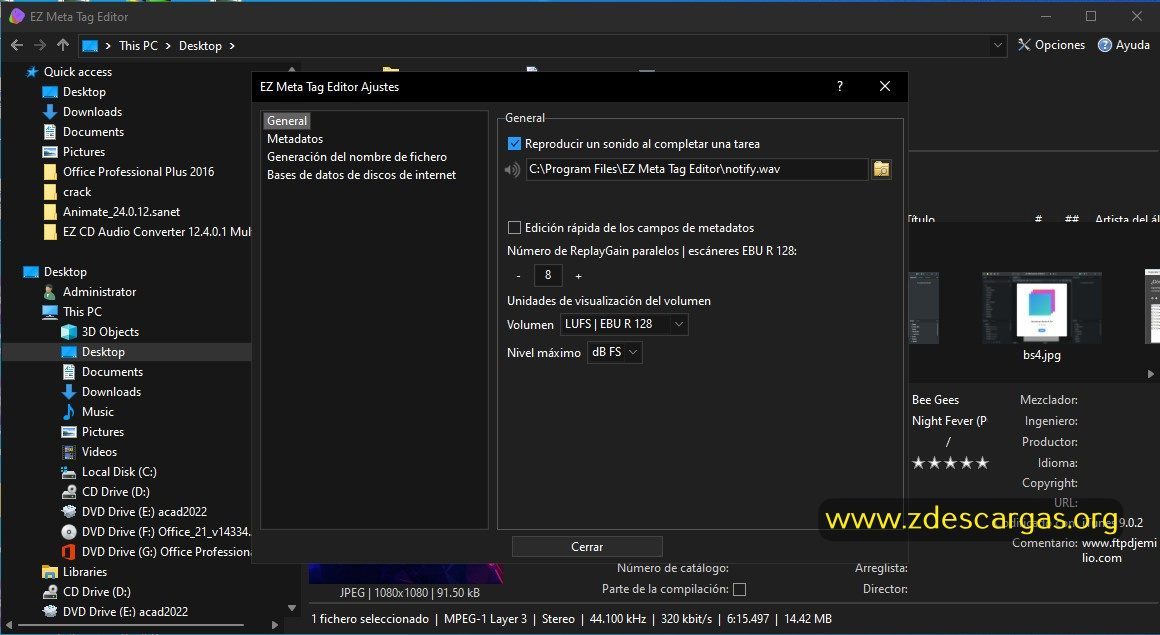Select EZ CD Audio Converter folder in tree
1160x635 pixels.
click(x=157, y=232)
